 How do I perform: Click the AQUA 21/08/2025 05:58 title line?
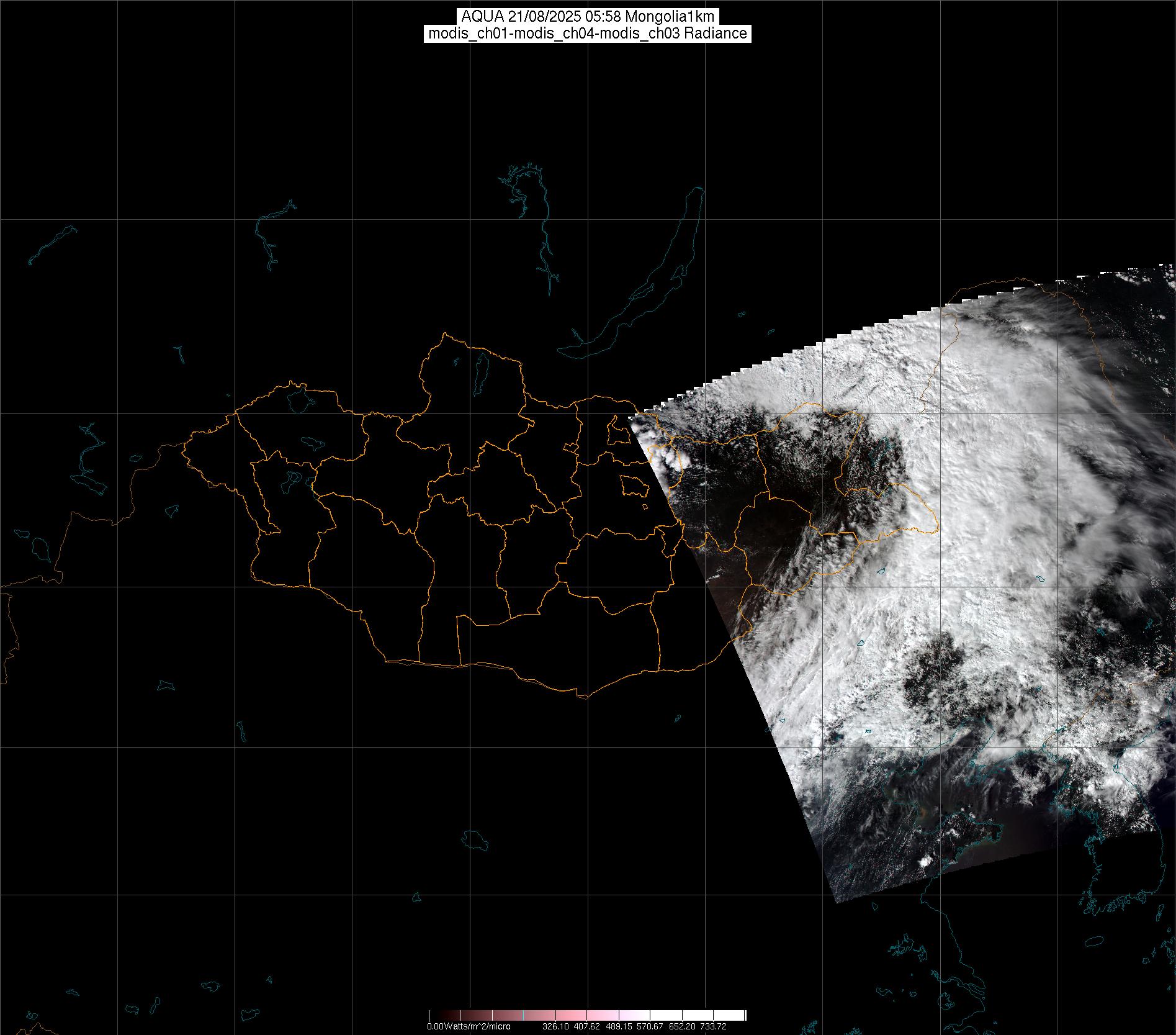pyautogui.click(x=587, y=17)
